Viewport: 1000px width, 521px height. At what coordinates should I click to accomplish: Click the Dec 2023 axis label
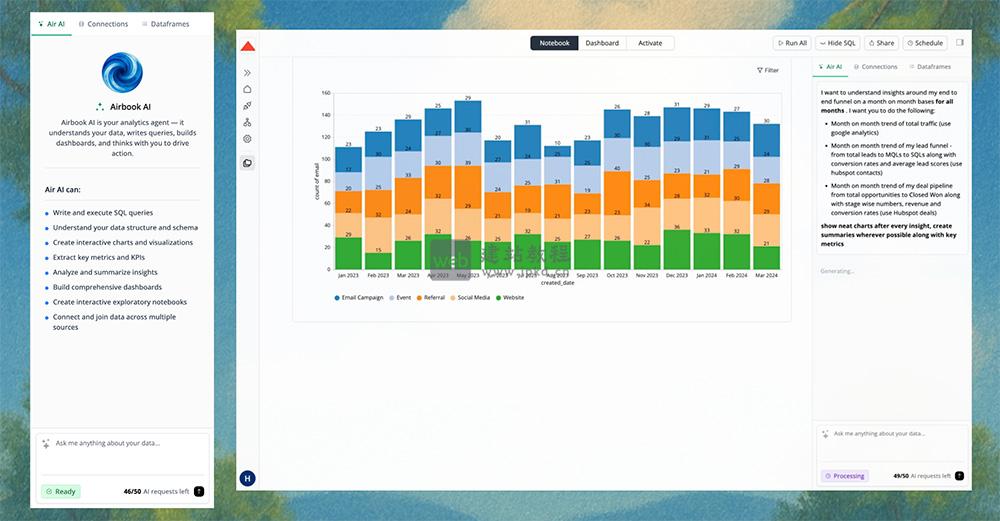pyautogui.click(x=677, y=275)
